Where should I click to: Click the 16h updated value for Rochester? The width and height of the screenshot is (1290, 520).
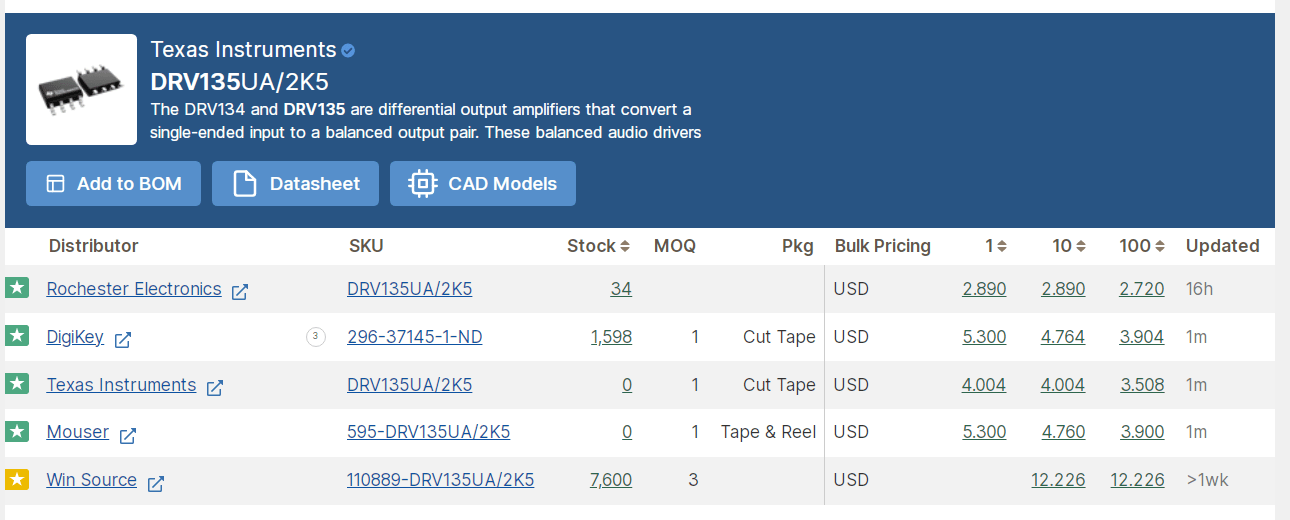[x=1199, y=289]
